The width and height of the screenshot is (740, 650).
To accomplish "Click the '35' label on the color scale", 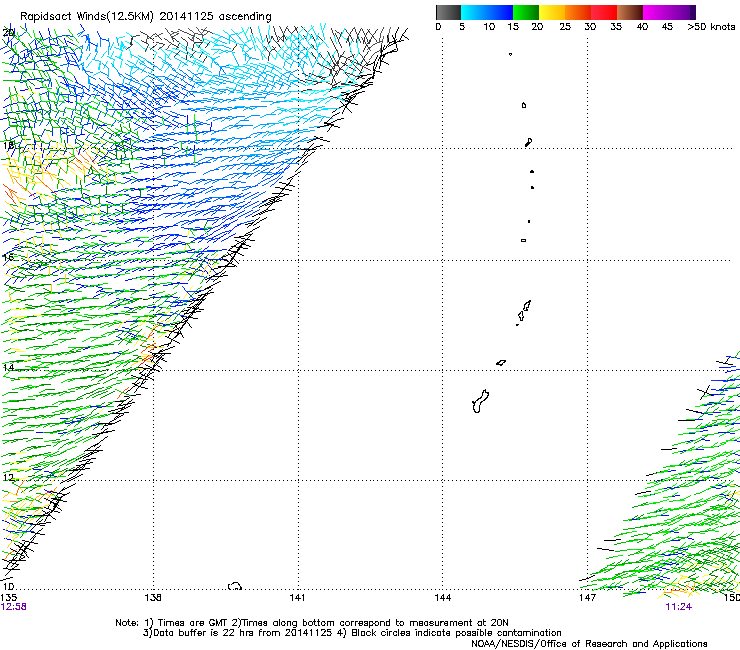I will pos(616,27).
